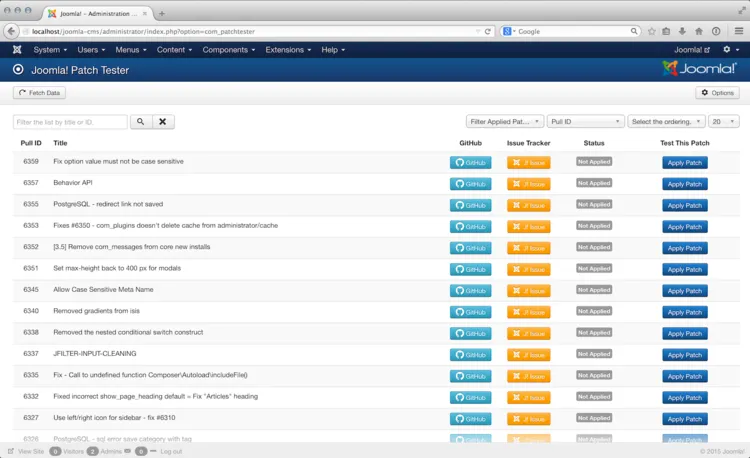Open J! Issue button for pull 6332
This screenshot has width=750, height=458.
(x=529, y=398)
